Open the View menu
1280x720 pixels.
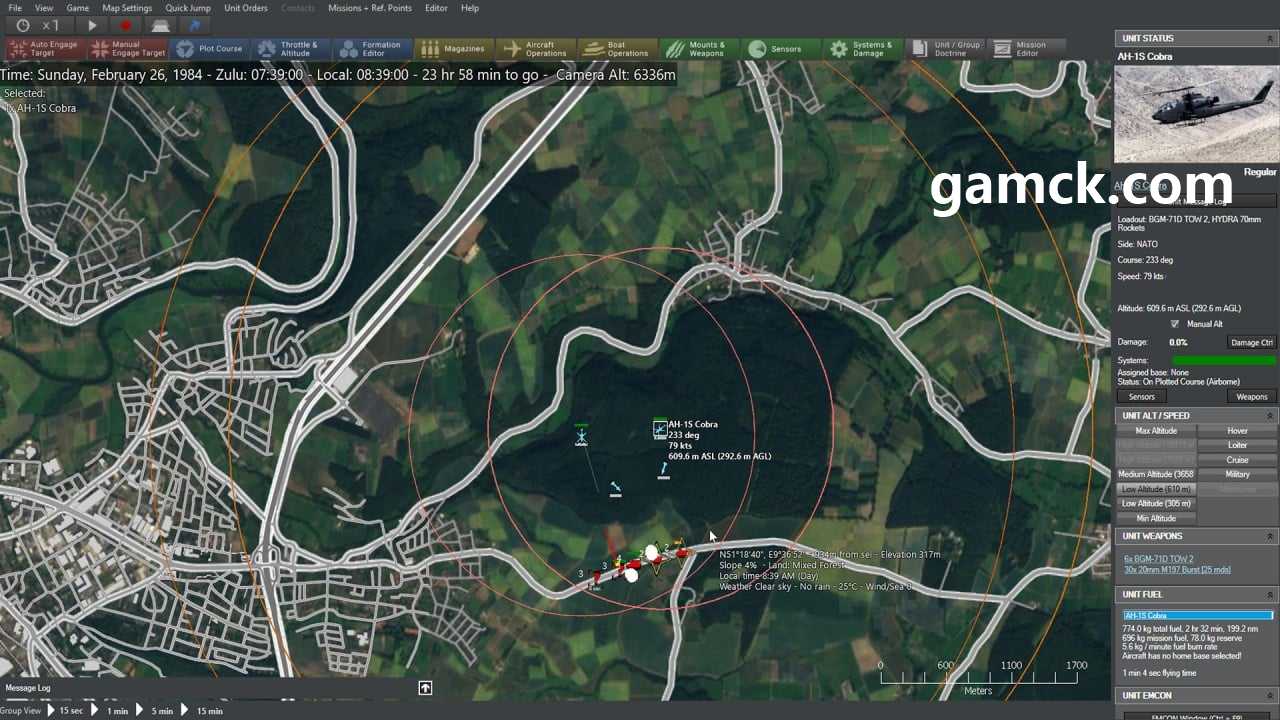click(x=44, y=8)
